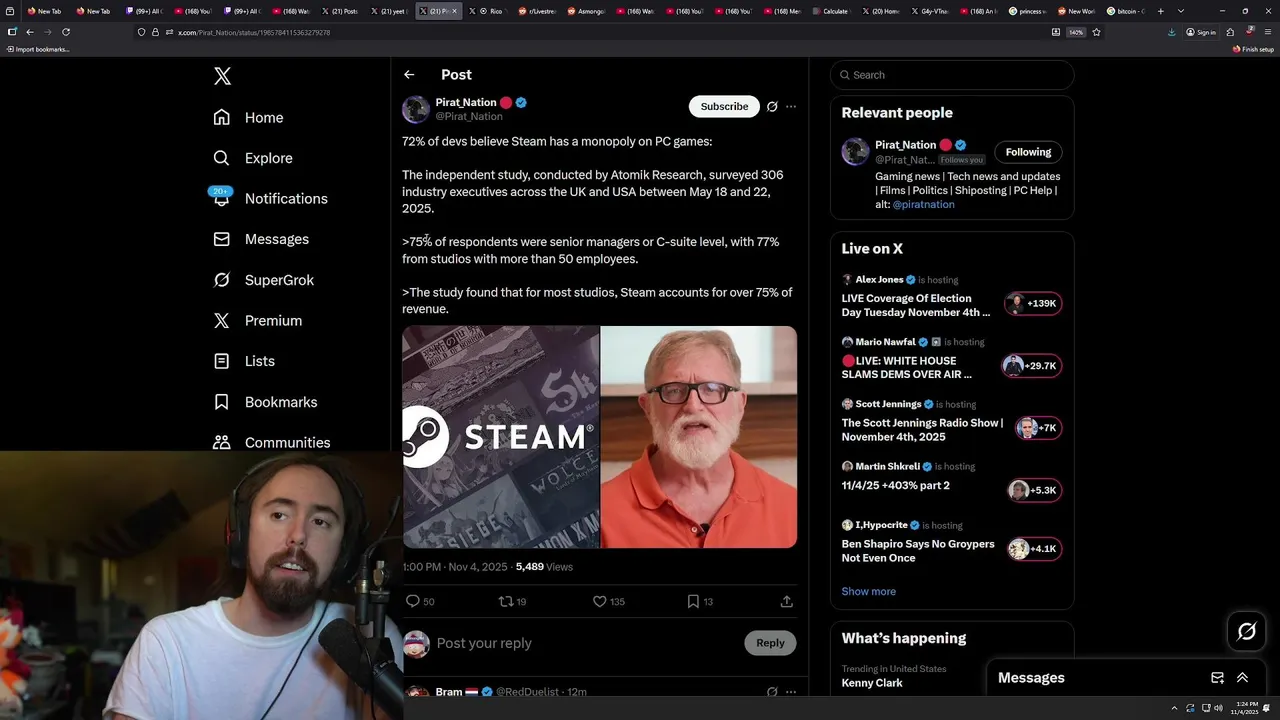This screenshot has width=1280, height=720.
Task: Reload the page in the browser toolbar
Action: 66,32
